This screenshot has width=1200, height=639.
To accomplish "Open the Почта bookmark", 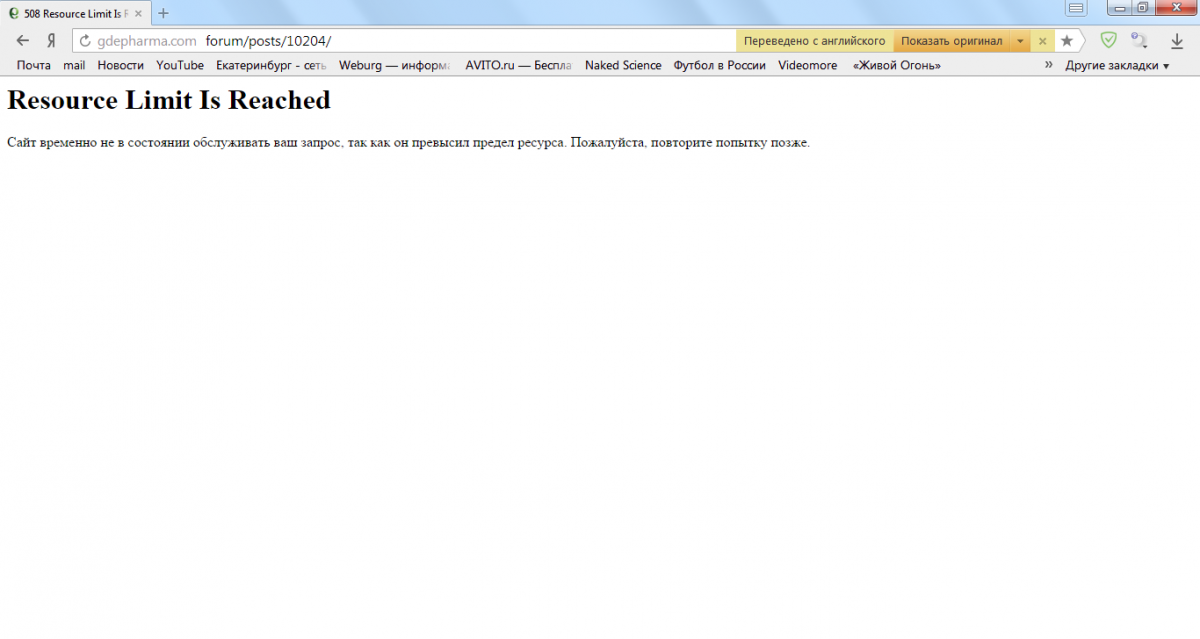I will pos(34,65).
